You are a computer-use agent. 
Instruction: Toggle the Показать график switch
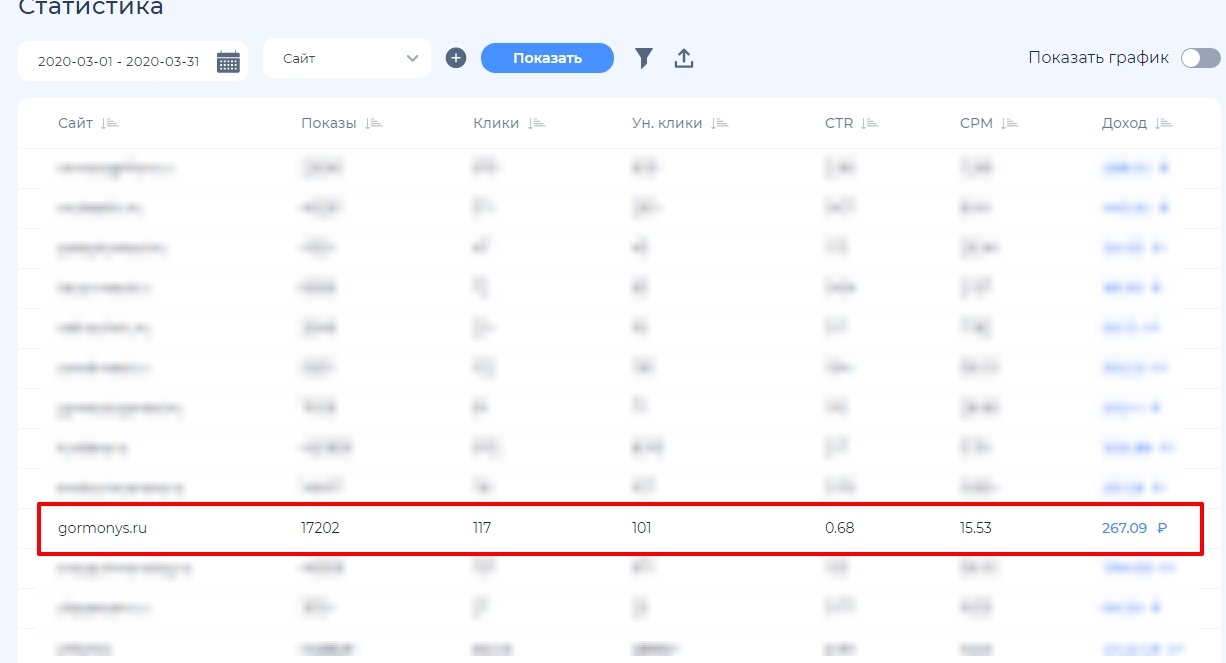1200,58
